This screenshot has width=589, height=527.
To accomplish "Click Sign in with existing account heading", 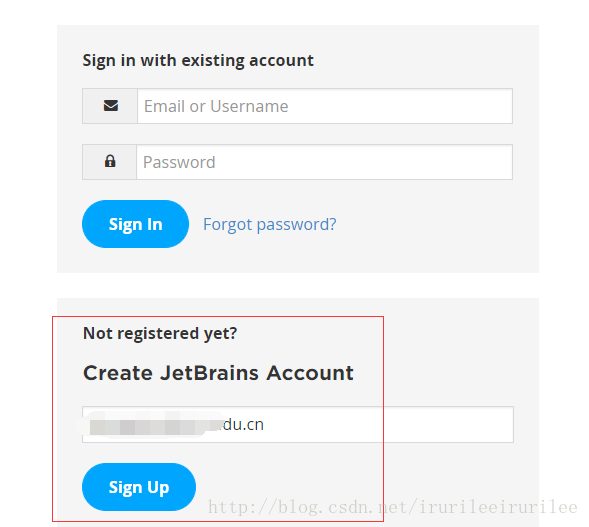I will [x=198, y=60].
